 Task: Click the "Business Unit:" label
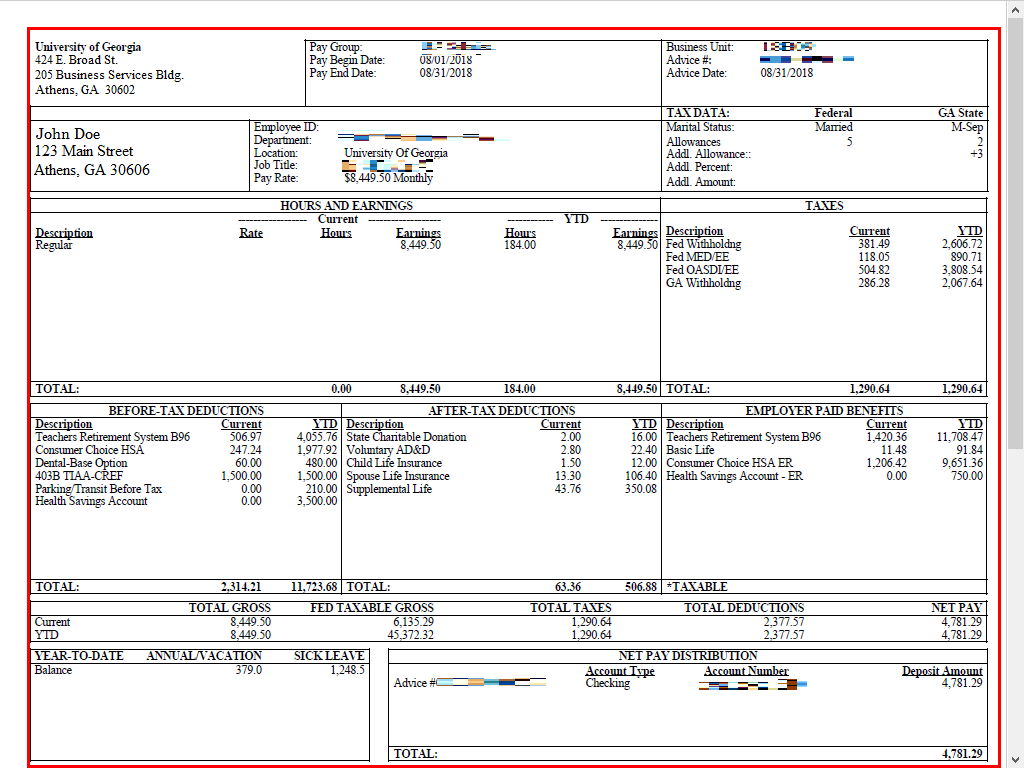pos(699,47)
